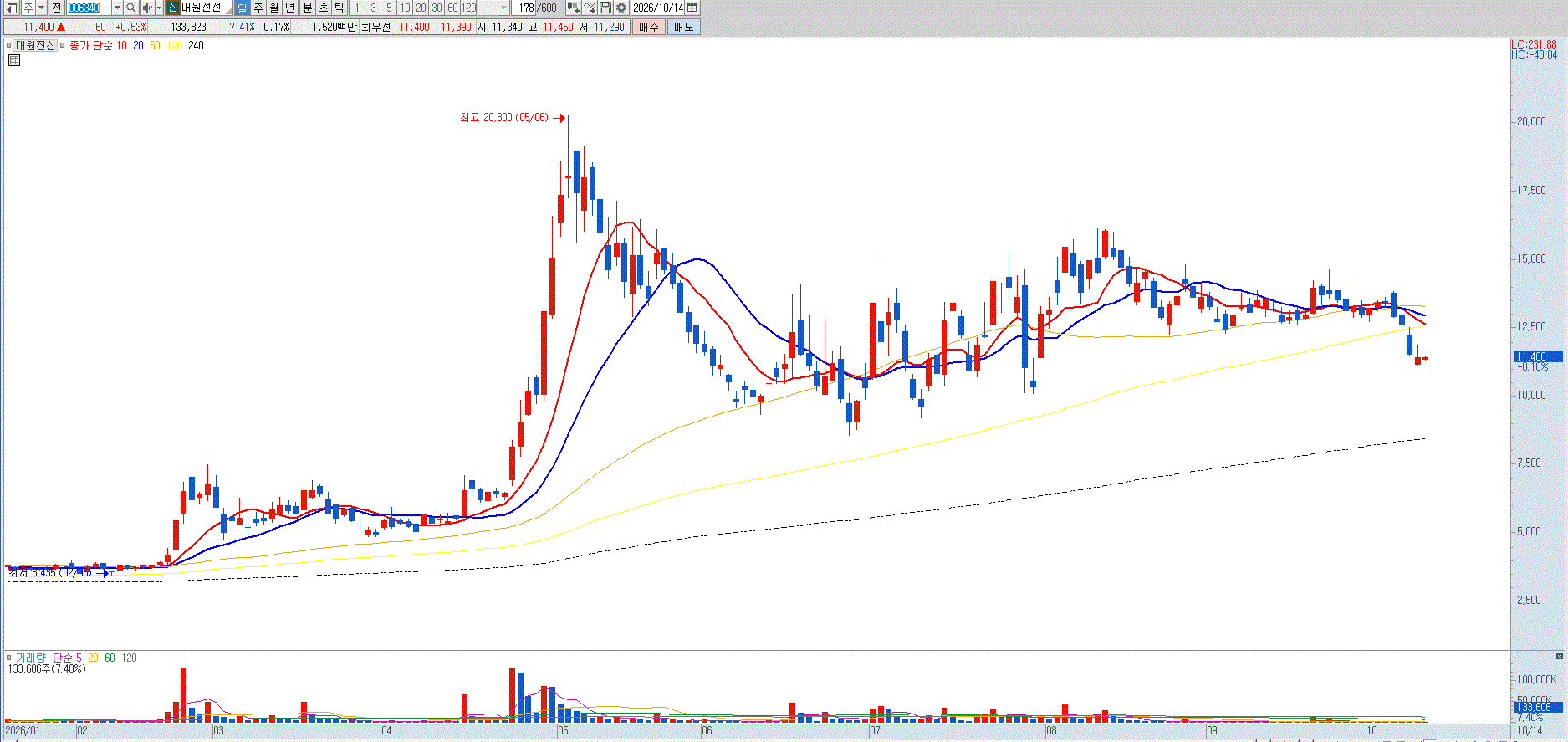Click small icon at volume panel corner
The width and height of the screenshot is (1568, 742).
pos(1559,657)
